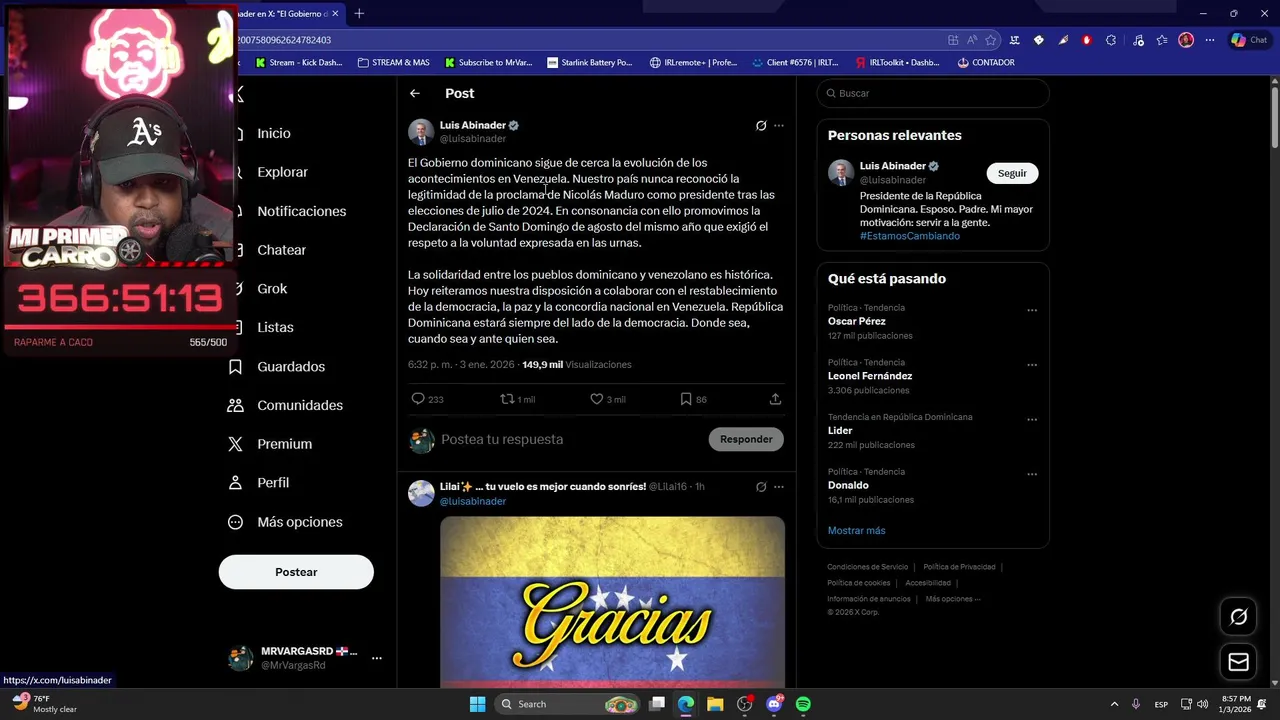Open the STREAM & MAS bookmark folder
This screenshot has height=720, width=1280.
coord(393,62)
